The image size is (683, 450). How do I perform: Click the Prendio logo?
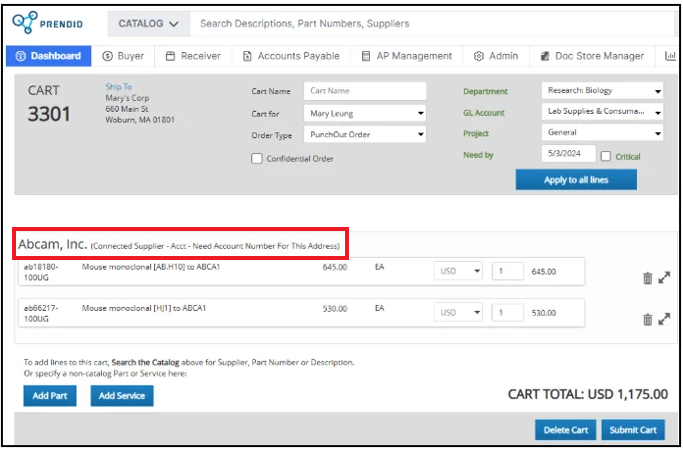click(x=47, y=23)
